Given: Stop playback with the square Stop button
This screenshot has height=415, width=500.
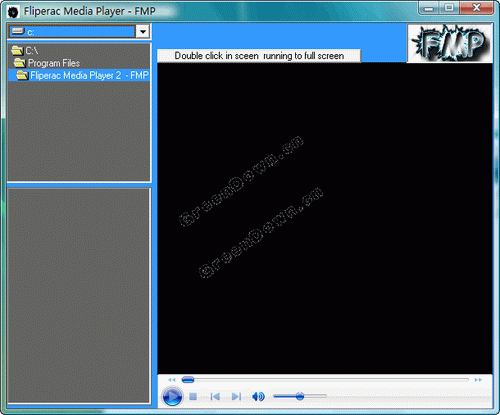Looking at the screenshot, I should pos(193,396).
